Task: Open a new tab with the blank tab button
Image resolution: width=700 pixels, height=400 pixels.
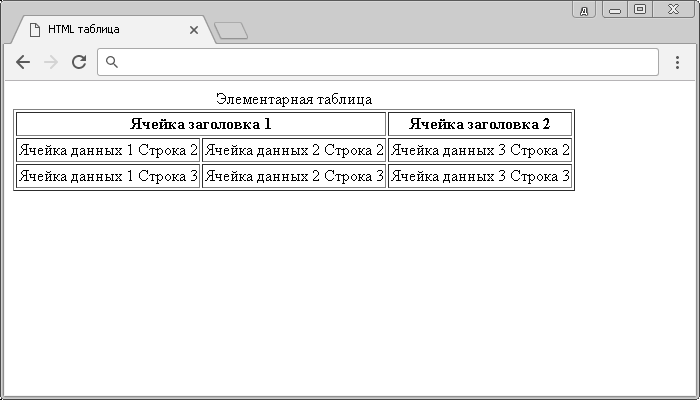Action: (x=231, y=30)
